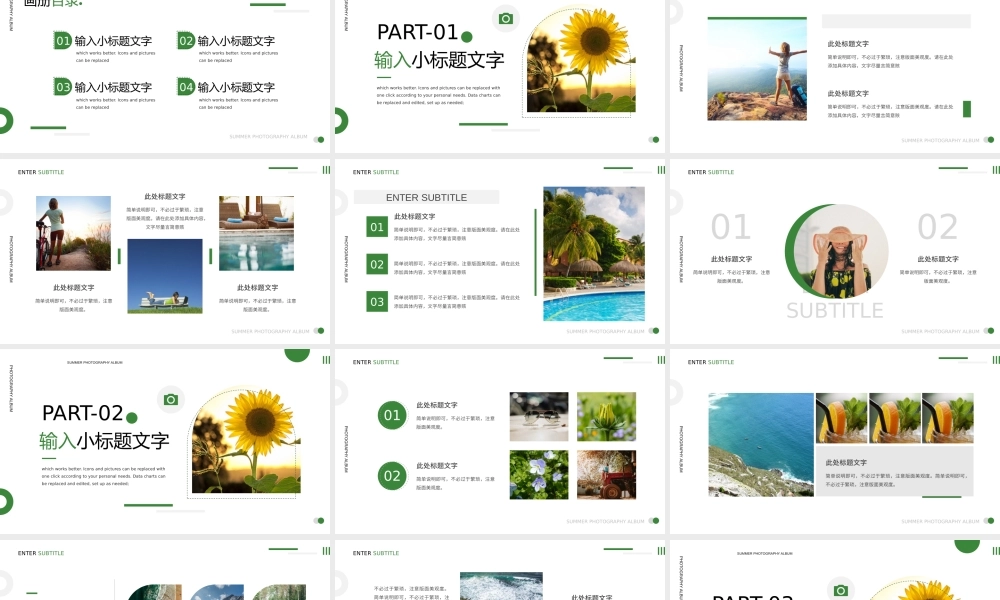Click the large gray SUBTITLE text under the hat portrait
The width and height of the screenshot is (1000, 600).
[835, 311]
